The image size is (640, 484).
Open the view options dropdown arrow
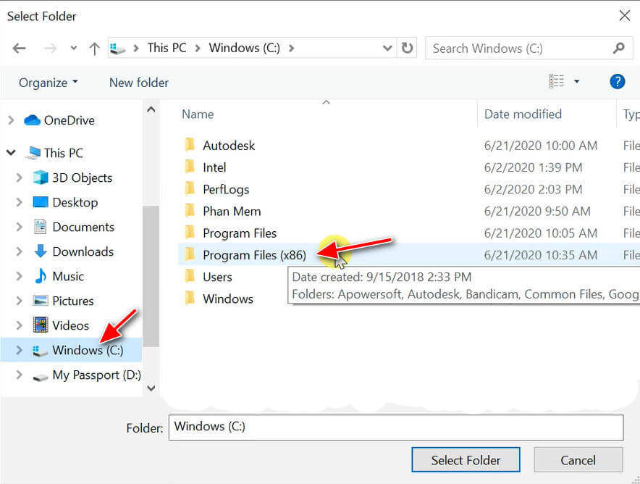pyautogui.click(x=577, y=82)
